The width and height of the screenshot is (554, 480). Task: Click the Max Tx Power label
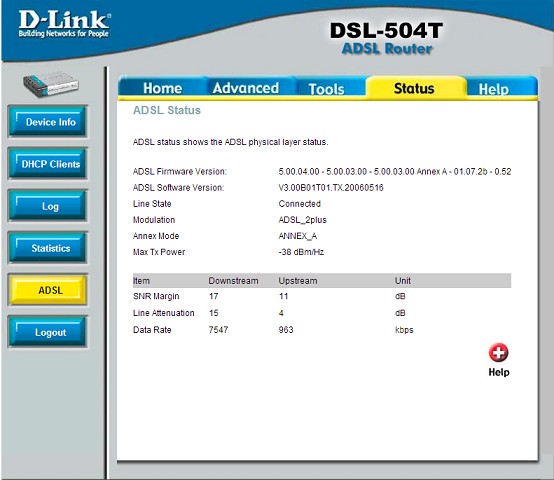(x=159, y=252)
